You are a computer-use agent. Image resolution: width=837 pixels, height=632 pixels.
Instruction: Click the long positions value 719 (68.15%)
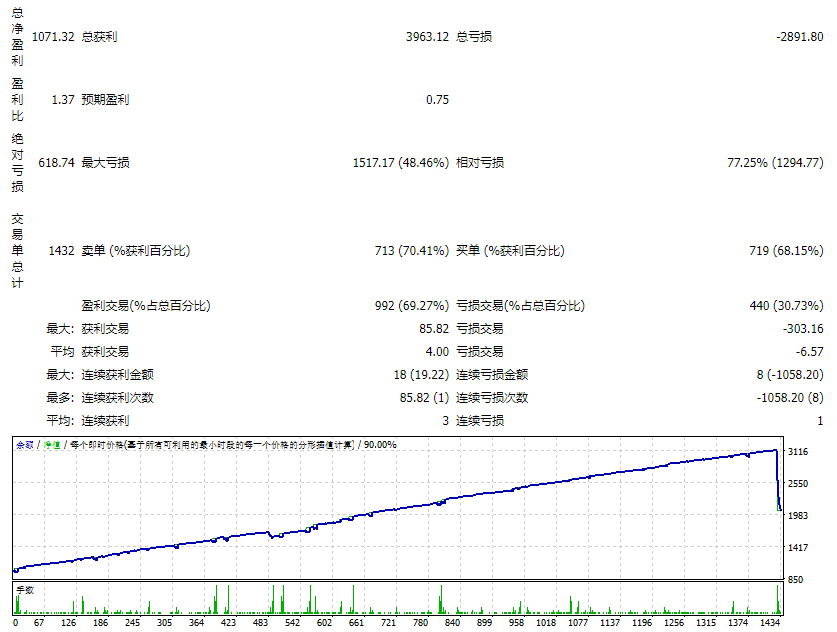point(786,251)
